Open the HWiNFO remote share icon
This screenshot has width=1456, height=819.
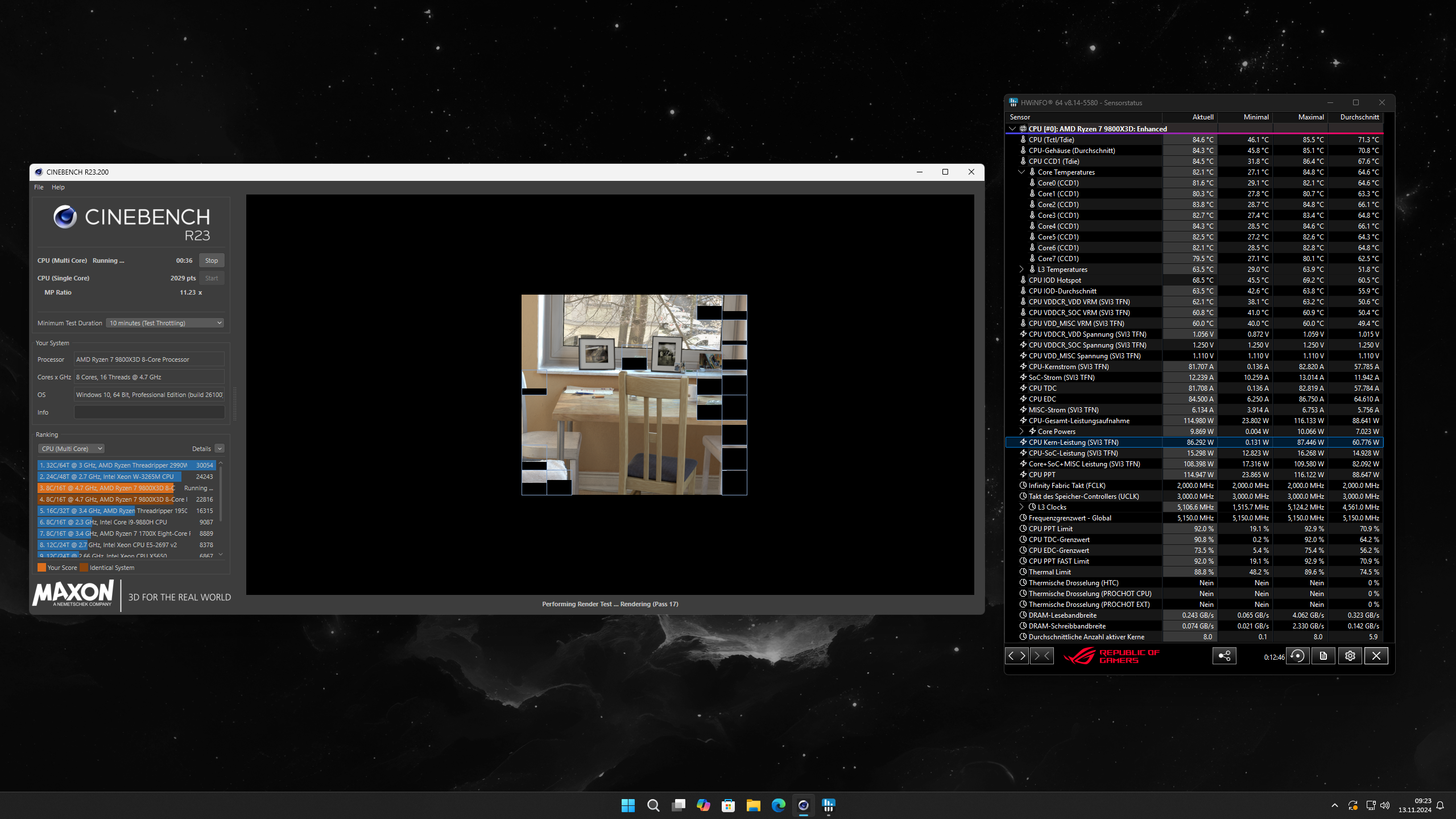[1224, 656]
